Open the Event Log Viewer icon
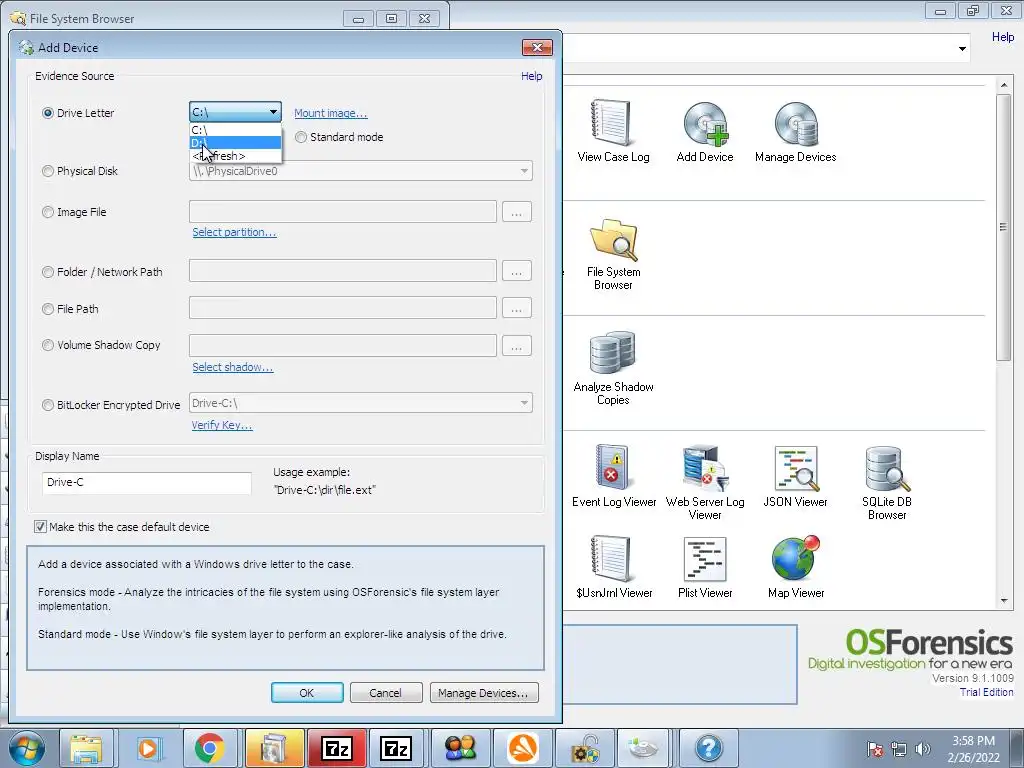Screen dimensions: 1024x768 pyautogui.click(x=613, y=475)
